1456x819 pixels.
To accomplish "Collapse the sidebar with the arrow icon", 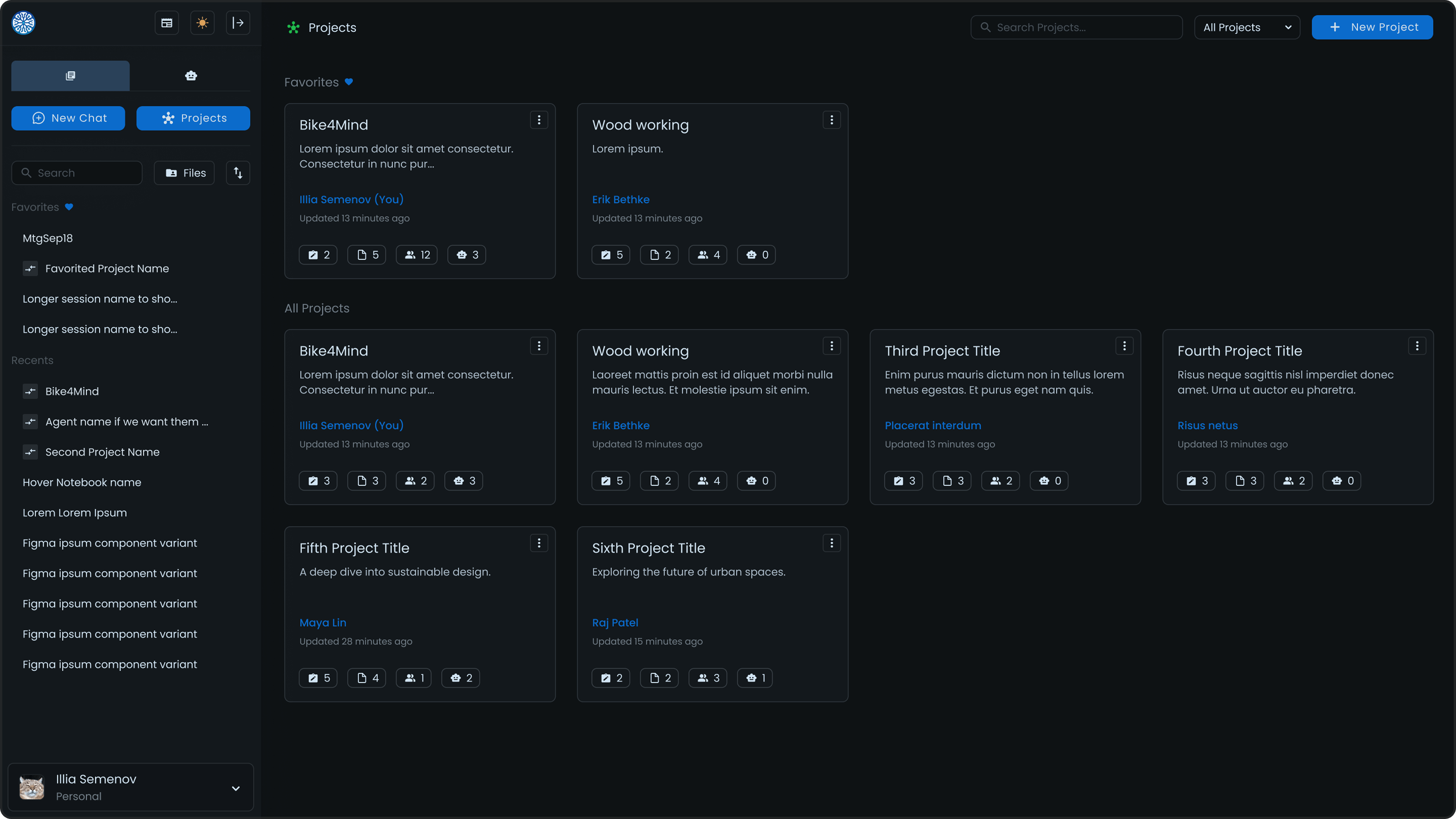I will point(238,23).
